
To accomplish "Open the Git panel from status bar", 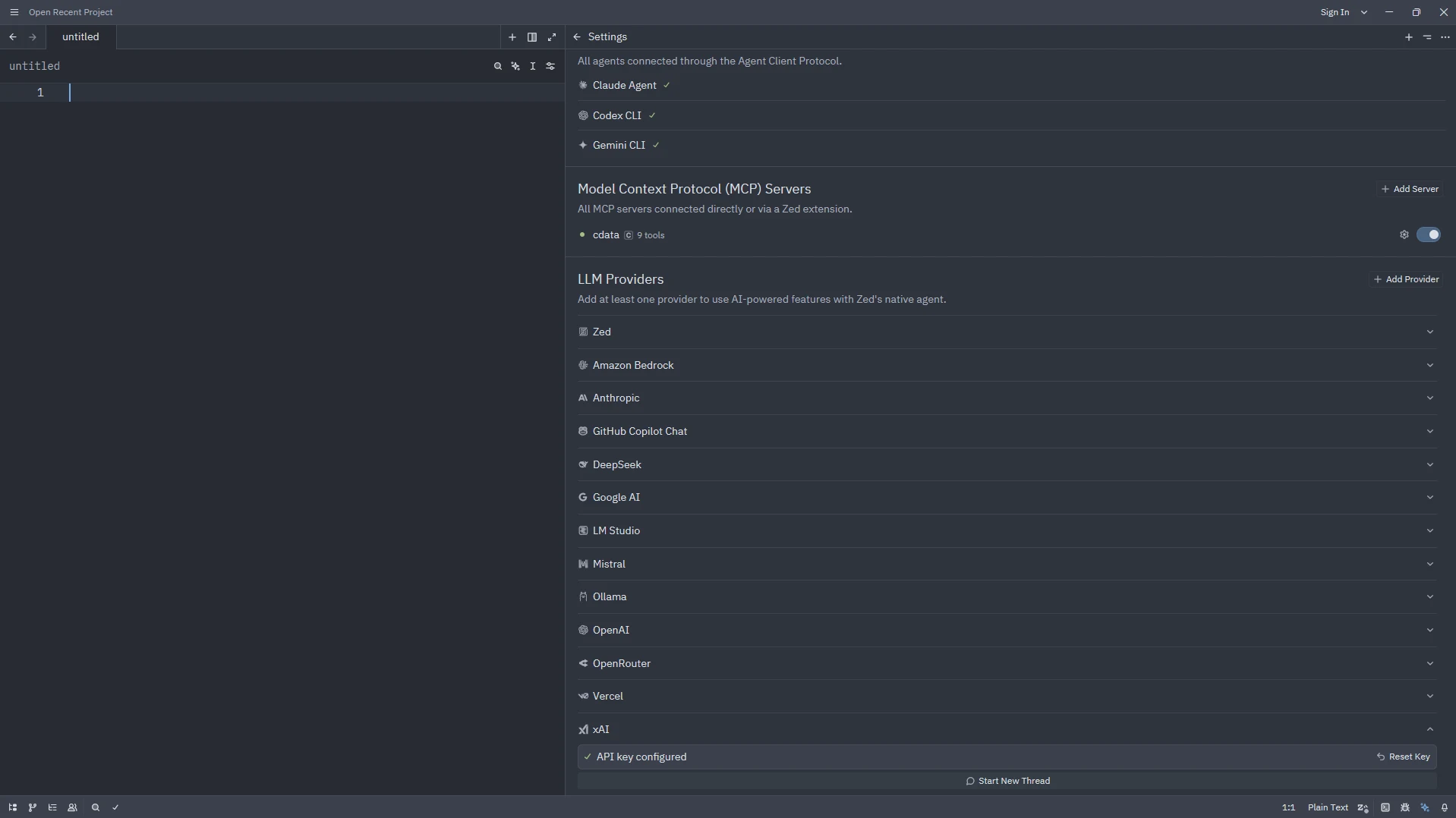I will tap(33, 807).
